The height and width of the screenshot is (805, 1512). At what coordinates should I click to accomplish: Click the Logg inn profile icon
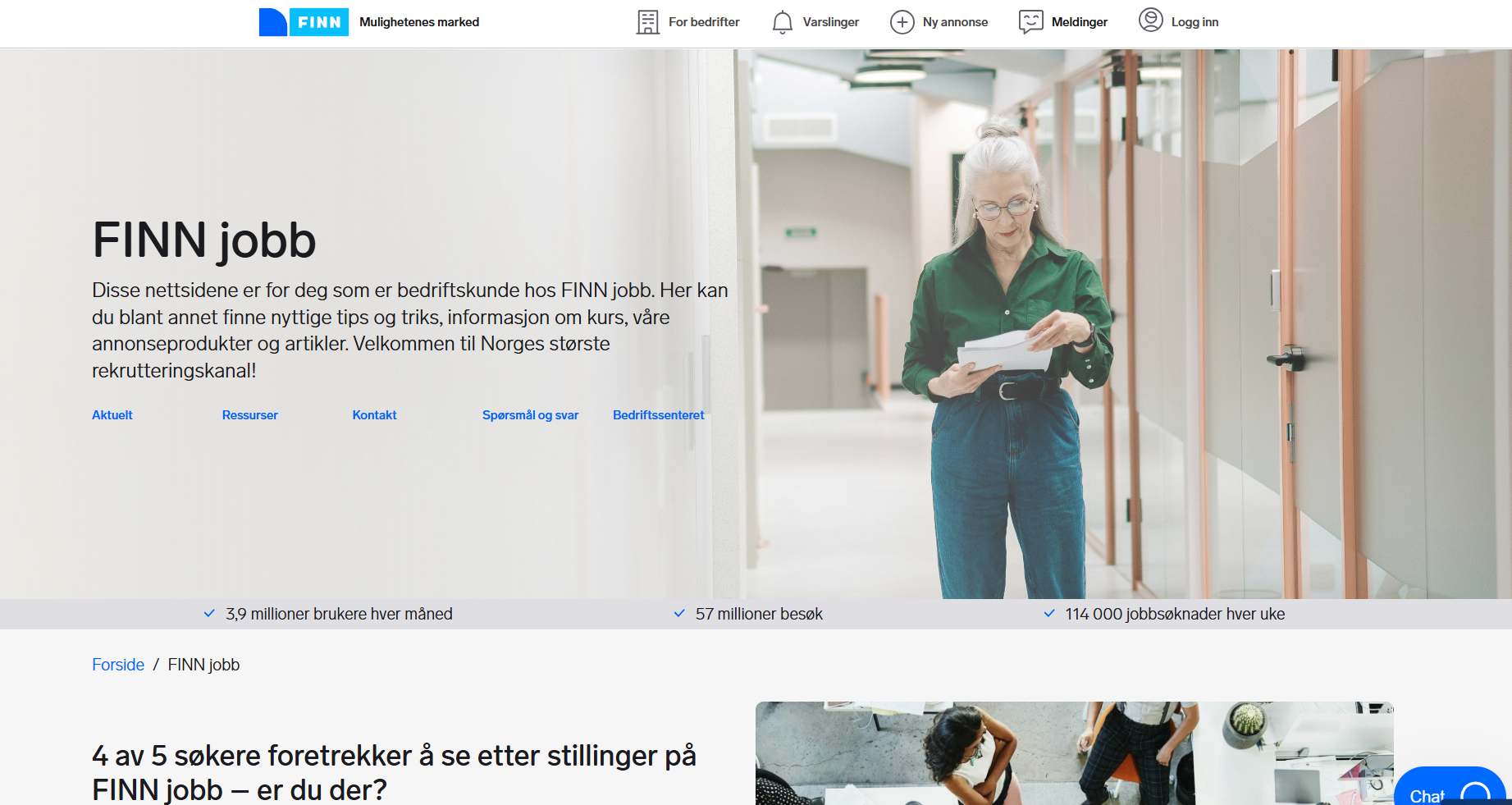tap(1151, 20)
